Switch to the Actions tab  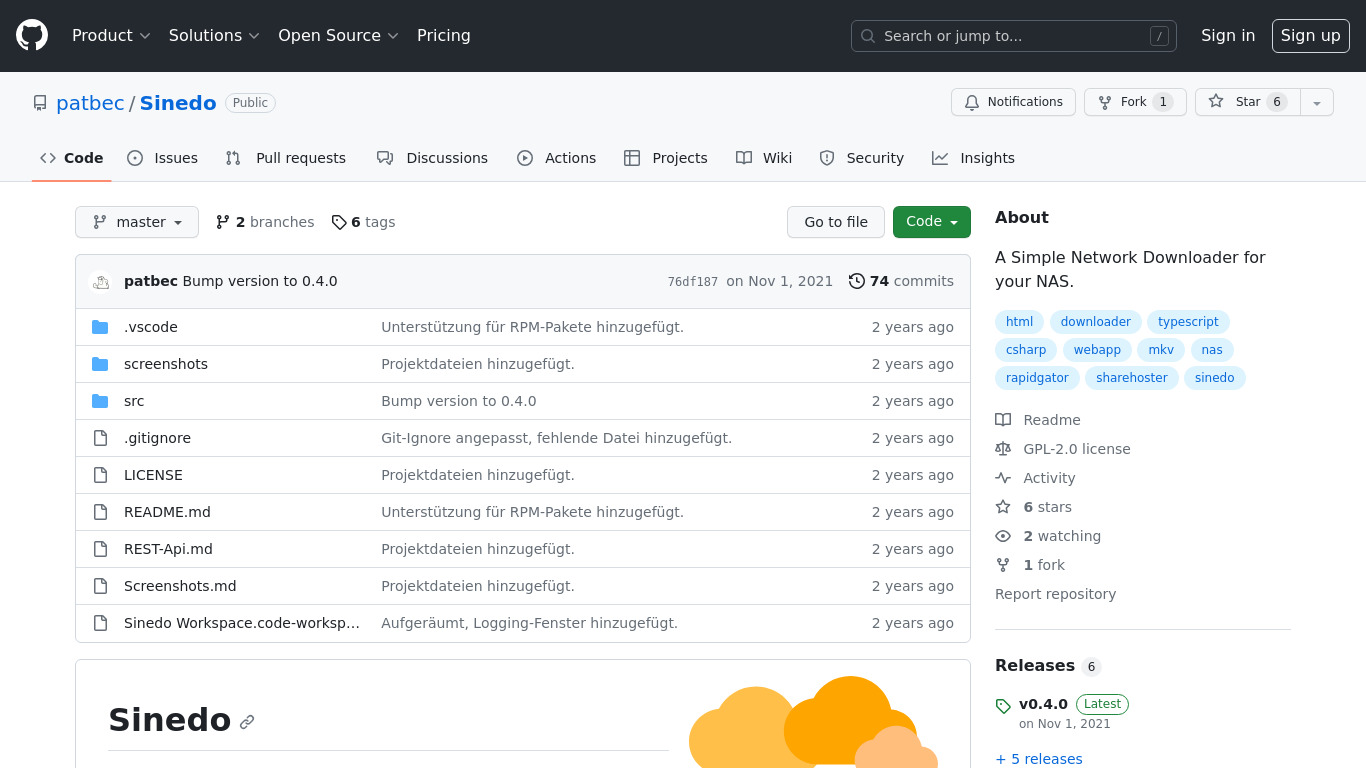click(556, 158)
